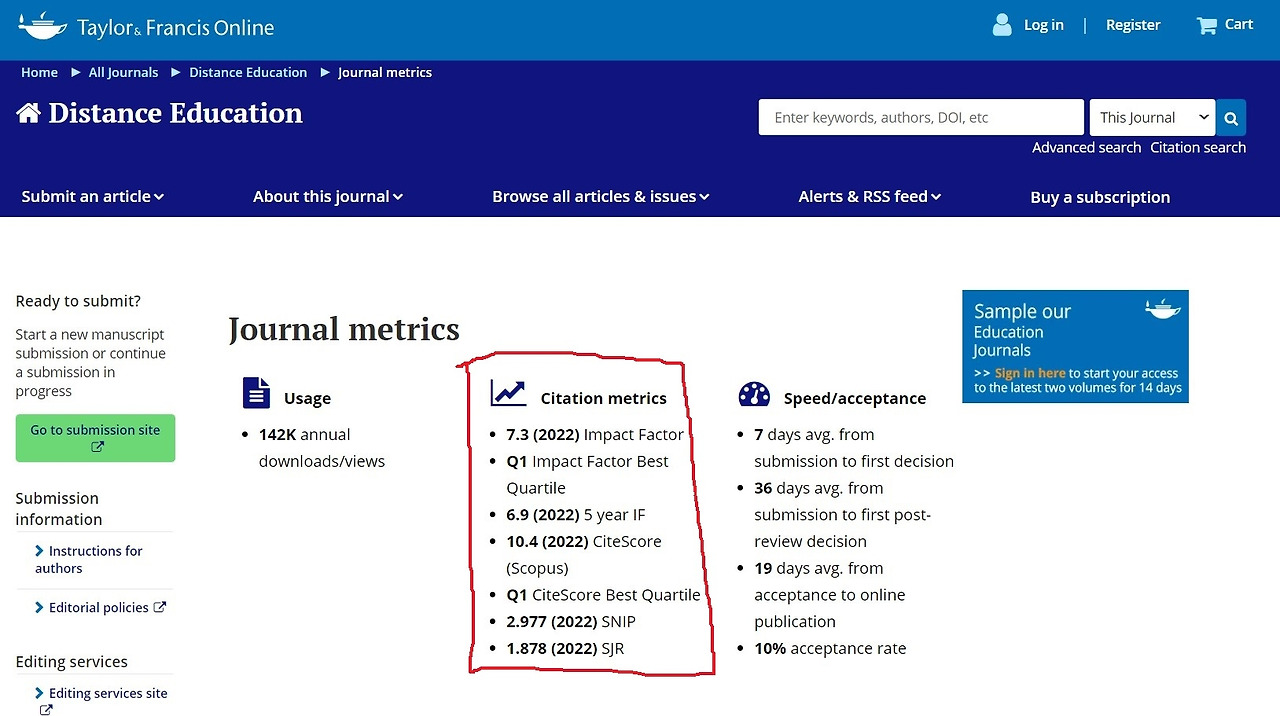Click the Journal metrics breadcrumb
Image resolution: width=1280 pixels, height=716 pixels.
pos(385,72)
